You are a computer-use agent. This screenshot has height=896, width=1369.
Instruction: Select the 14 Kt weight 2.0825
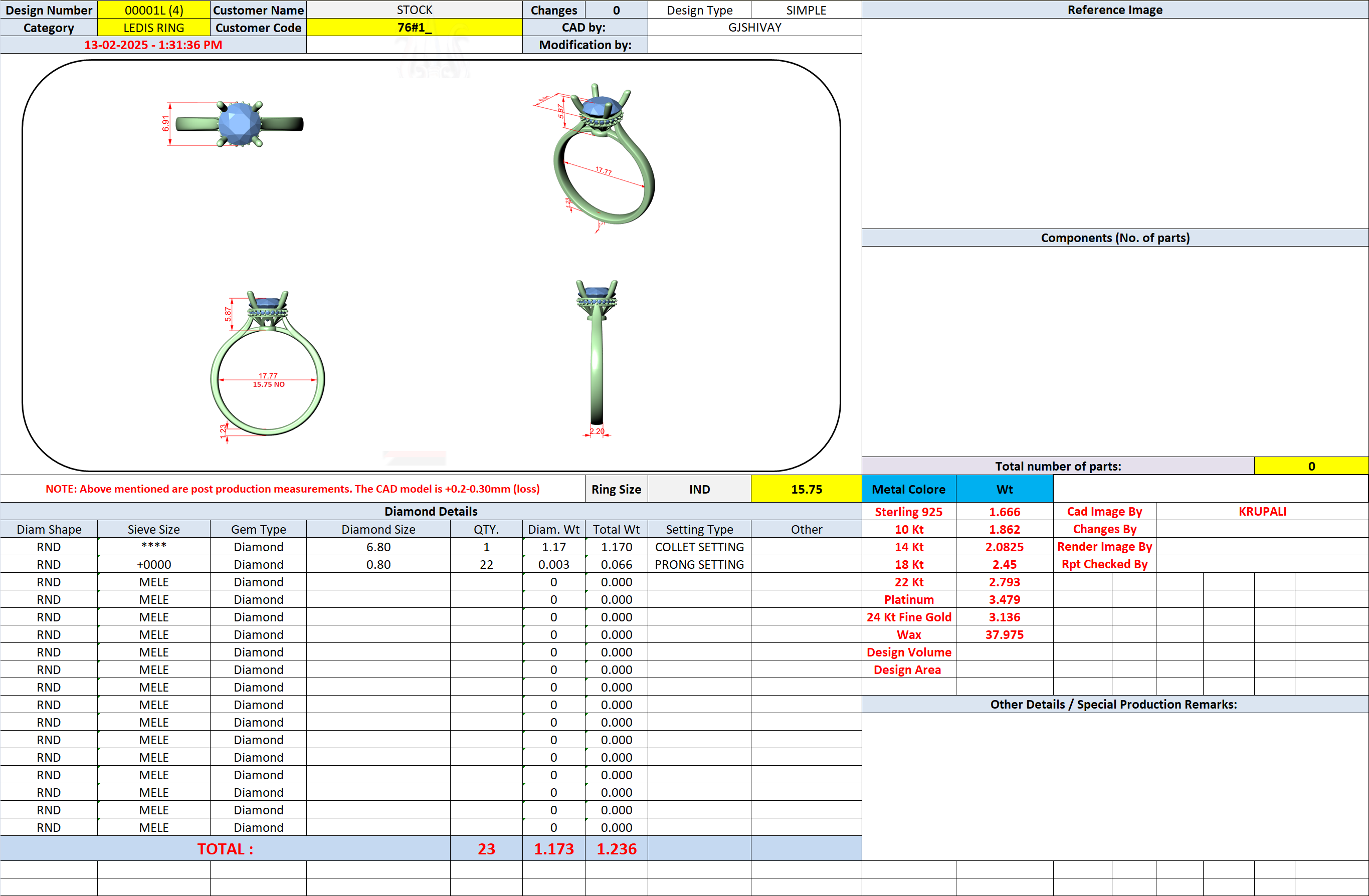tap(1004, 546)
